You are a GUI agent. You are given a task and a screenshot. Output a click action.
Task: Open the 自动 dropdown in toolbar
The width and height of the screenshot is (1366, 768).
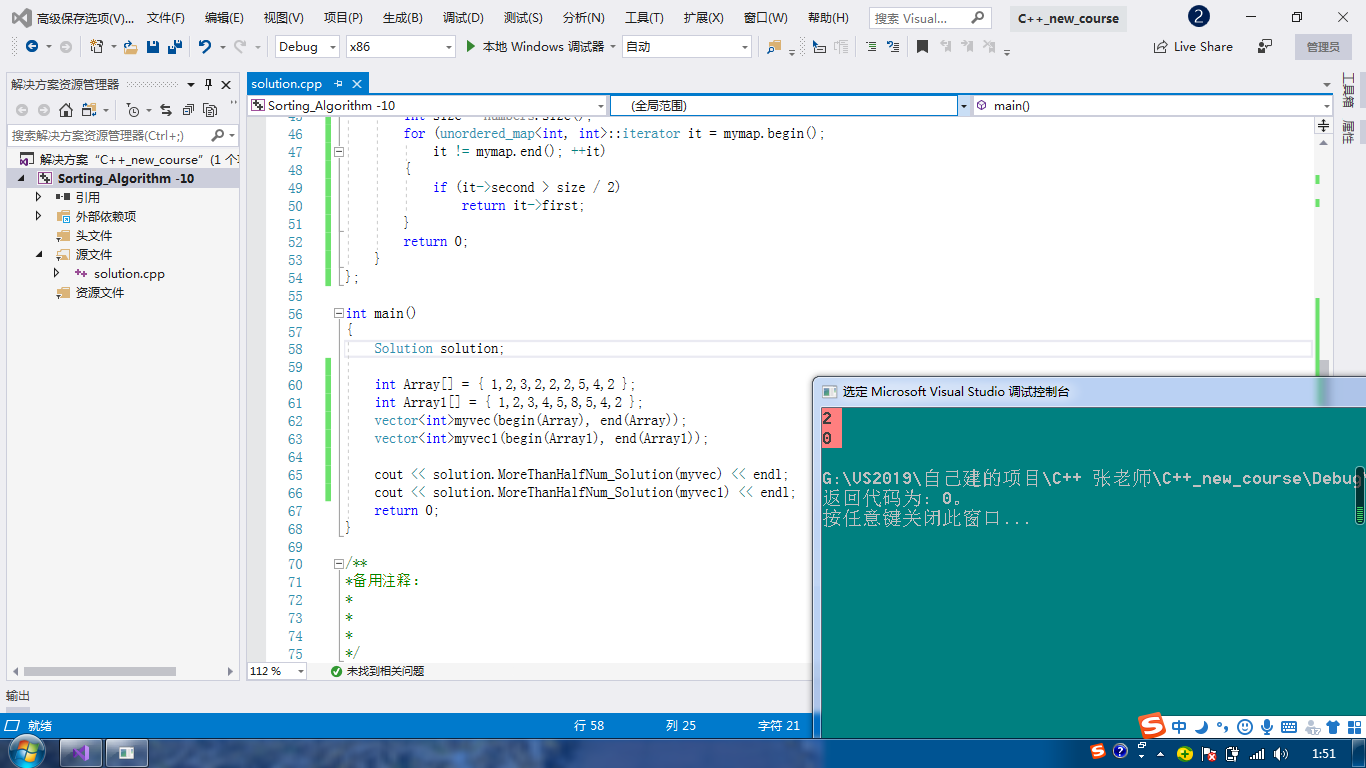click(x=744, y=47)
